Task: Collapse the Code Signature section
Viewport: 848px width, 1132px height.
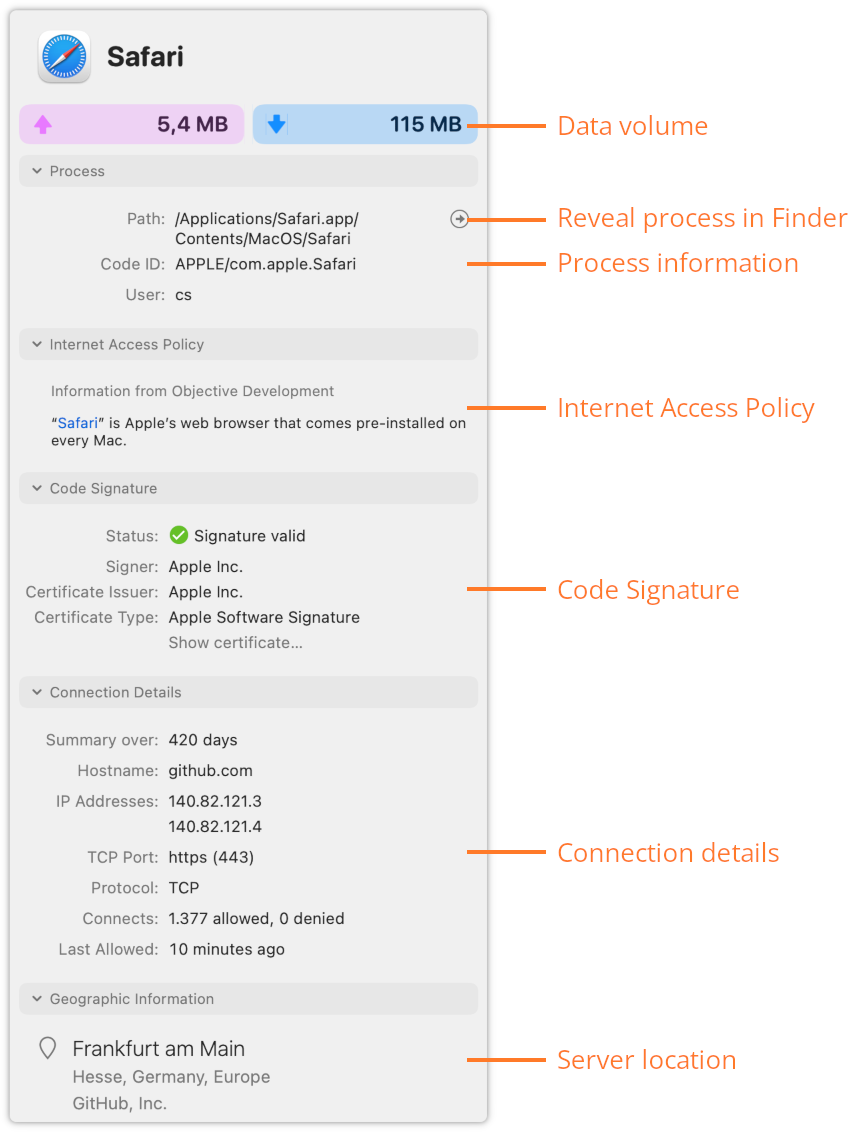Action: 37,489
